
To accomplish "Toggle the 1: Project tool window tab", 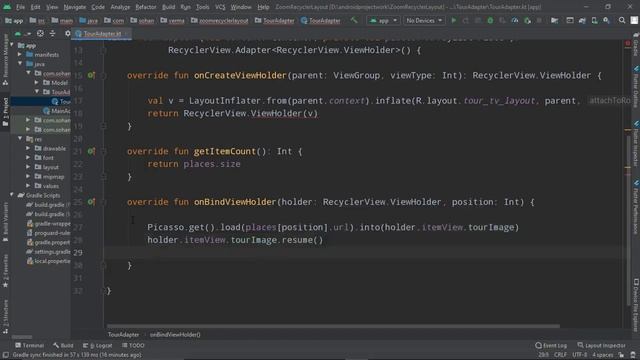I will [5, 112].
